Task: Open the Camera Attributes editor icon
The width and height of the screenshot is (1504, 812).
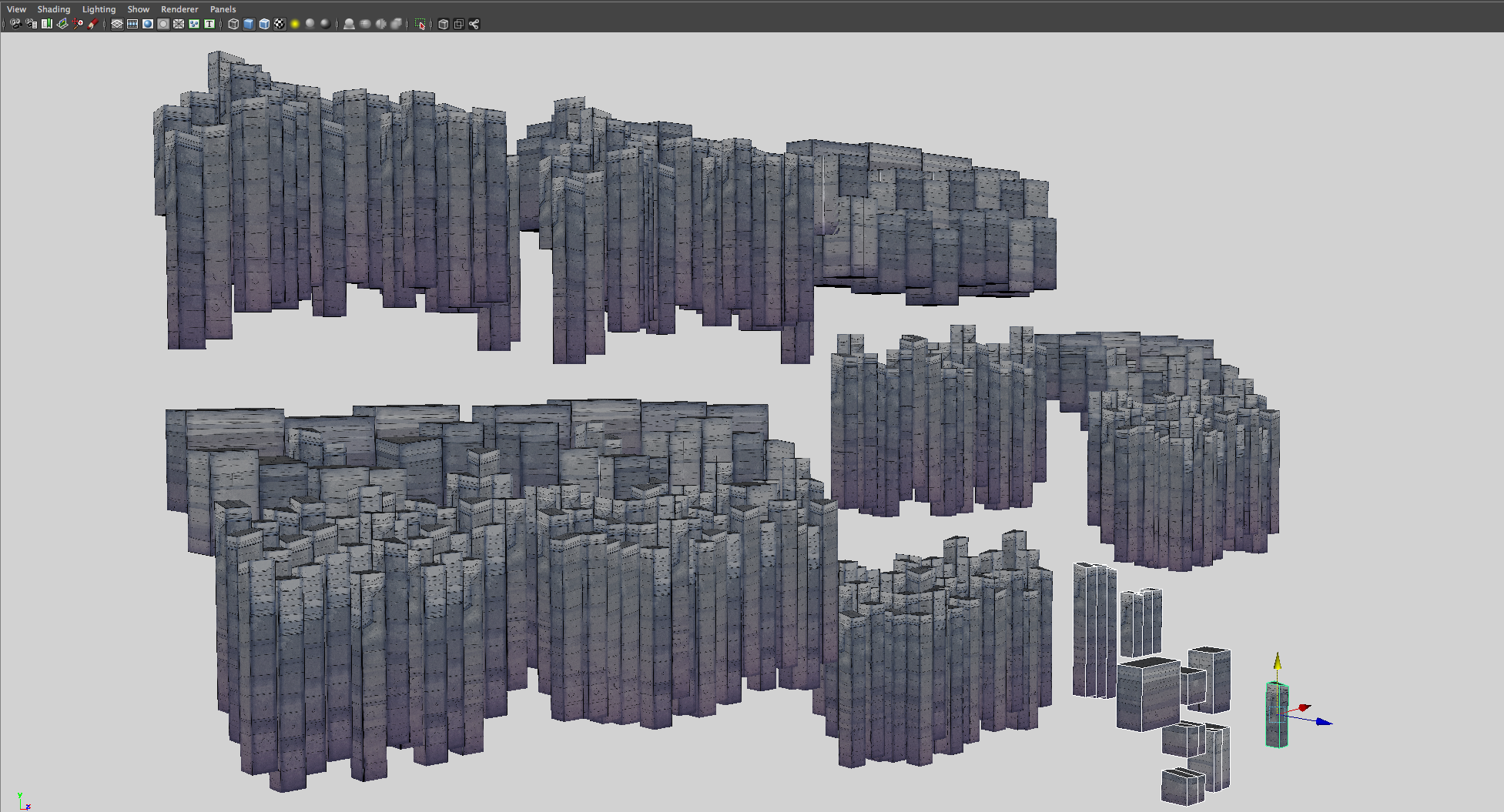Action: click(32, 24)
